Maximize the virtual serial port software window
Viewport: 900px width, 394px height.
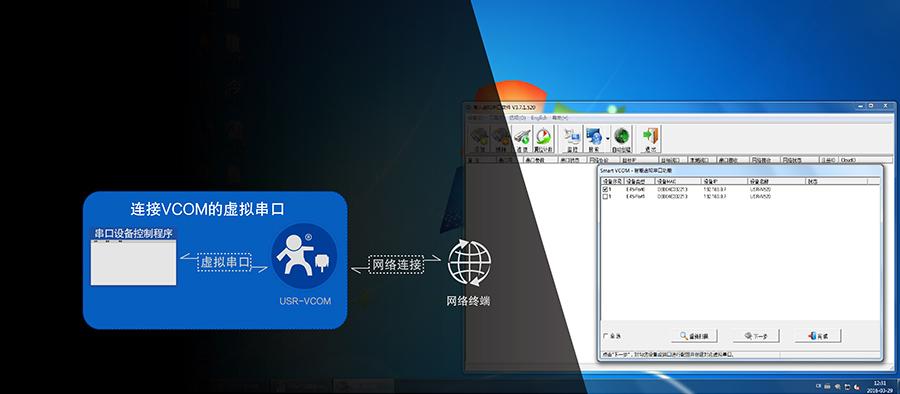(x=871, y=106)
